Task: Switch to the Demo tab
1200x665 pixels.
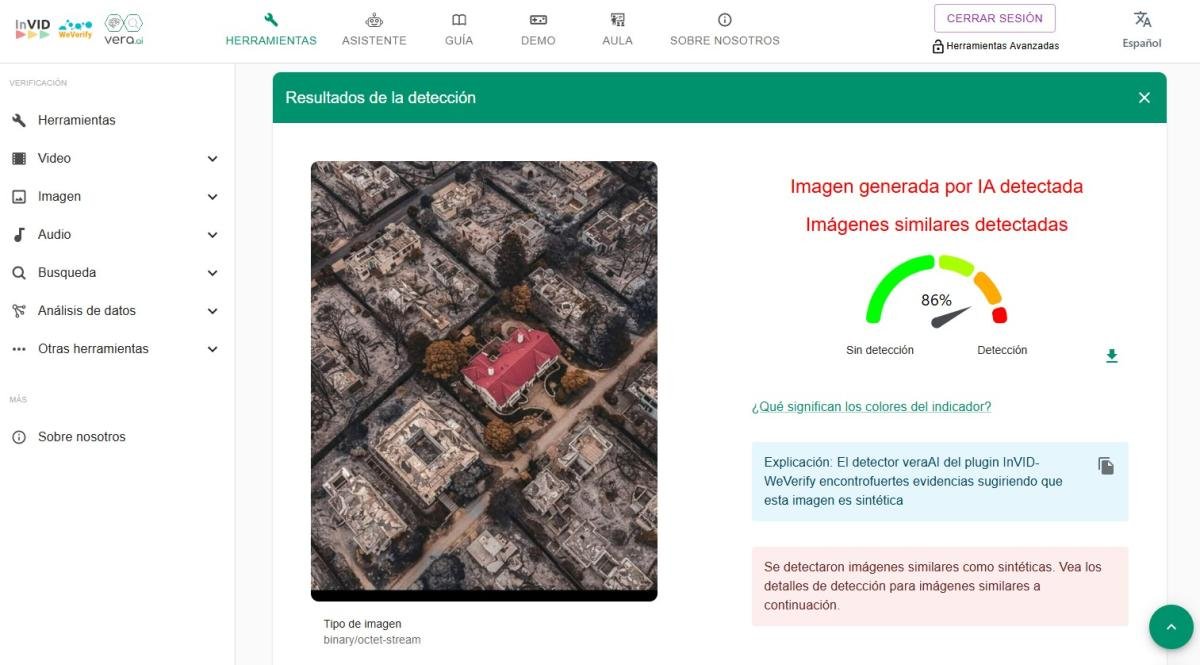Action: (x=538, y=30)
